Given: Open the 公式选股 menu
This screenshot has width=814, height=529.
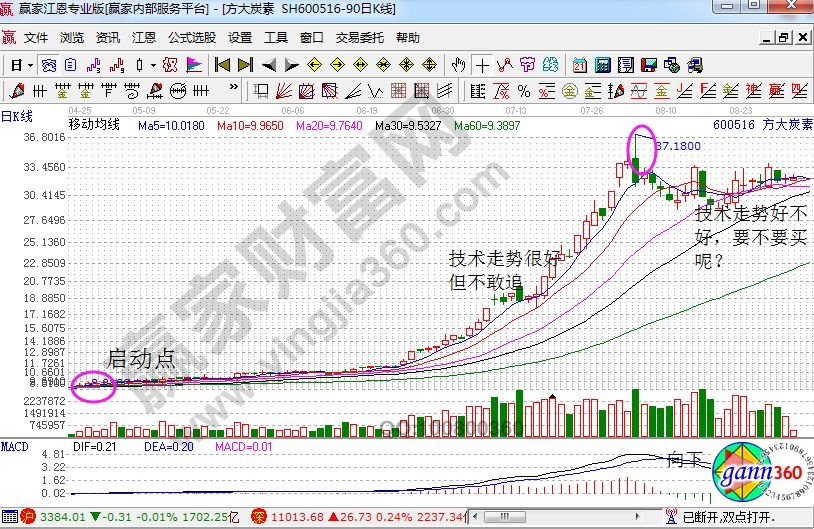Looking at the screenshot, I should point(191,38).
